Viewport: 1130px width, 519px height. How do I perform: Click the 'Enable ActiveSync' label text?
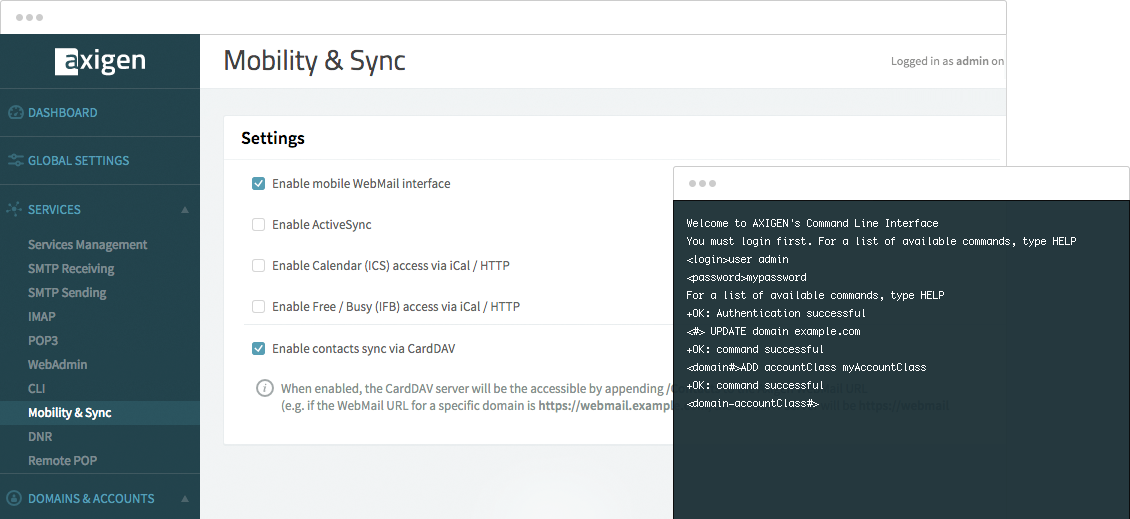pos(321,225)
